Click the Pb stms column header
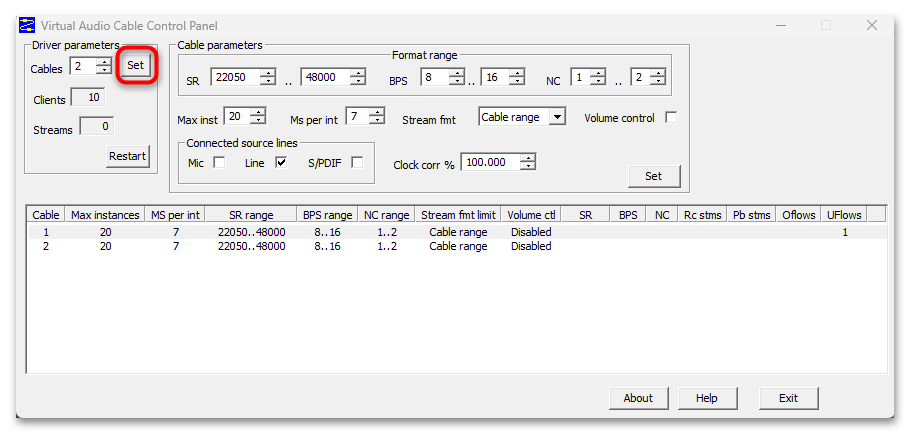This screenshot has height=434, width=910. click(752, 215)
